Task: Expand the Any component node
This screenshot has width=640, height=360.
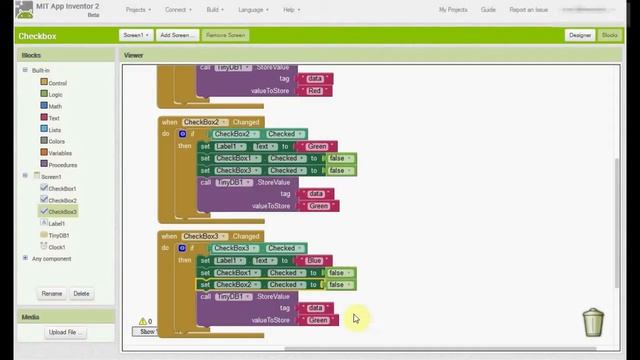Action: tap(25, 258)
